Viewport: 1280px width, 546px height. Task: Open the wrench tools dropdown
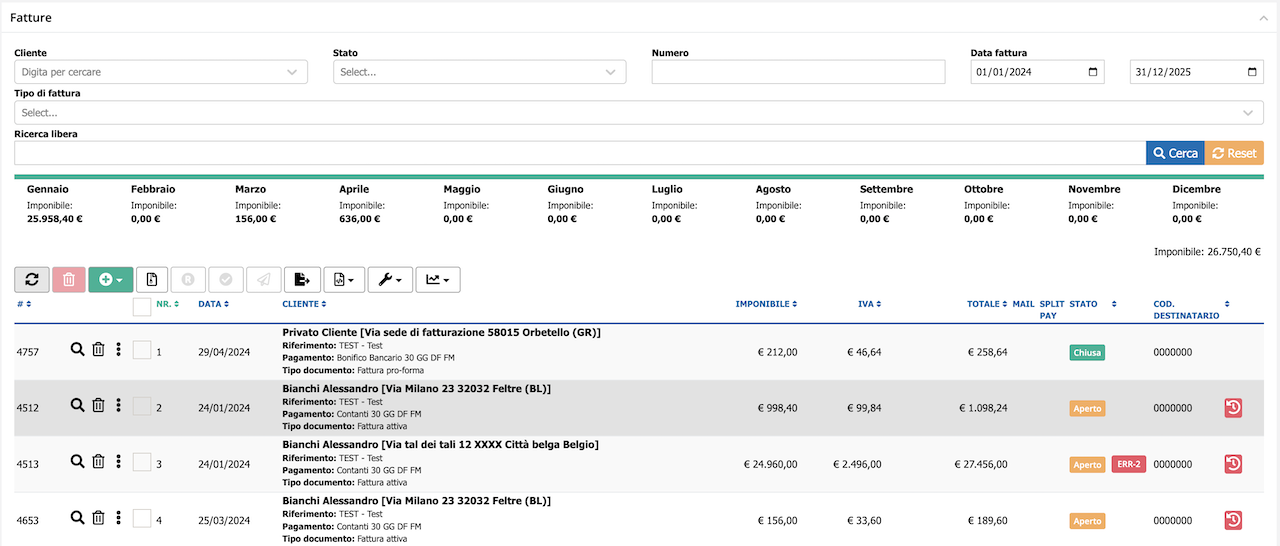coord(389,280)
